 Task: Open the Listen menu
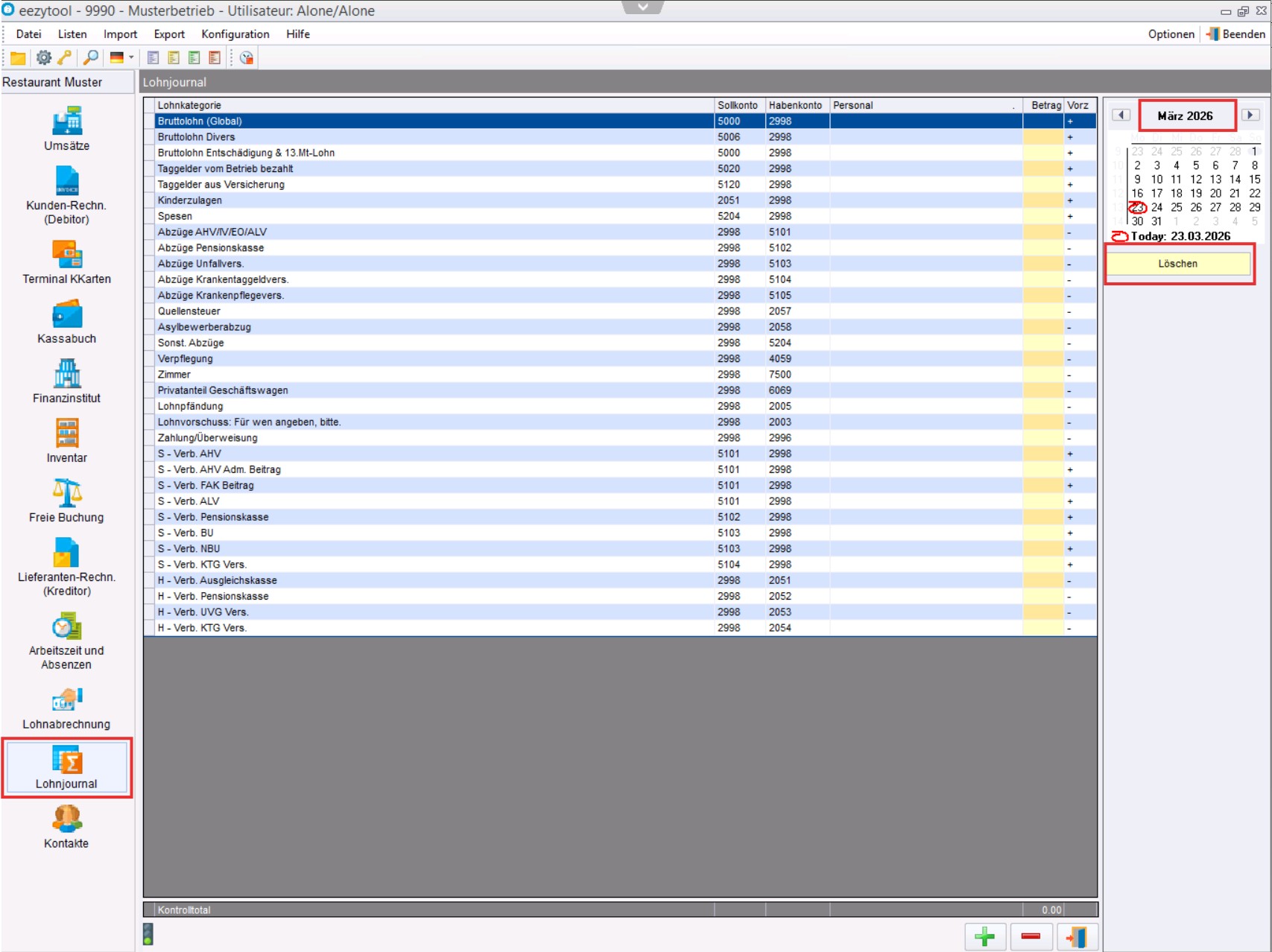coord(72,34)
